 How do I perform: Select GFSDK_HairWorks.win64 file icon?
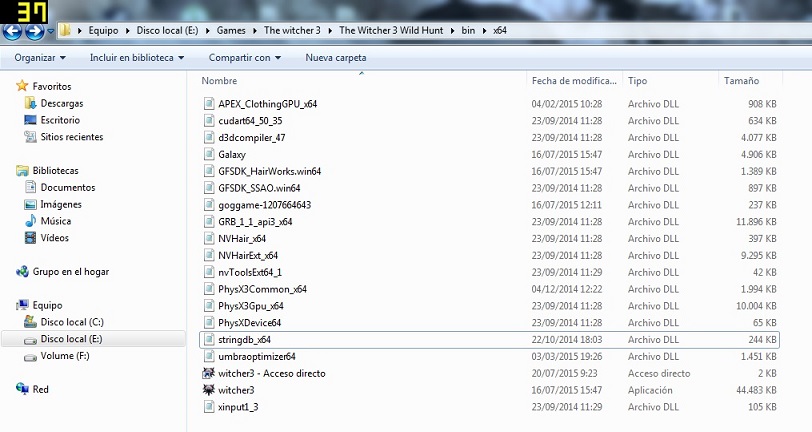(x=209, y=171)
